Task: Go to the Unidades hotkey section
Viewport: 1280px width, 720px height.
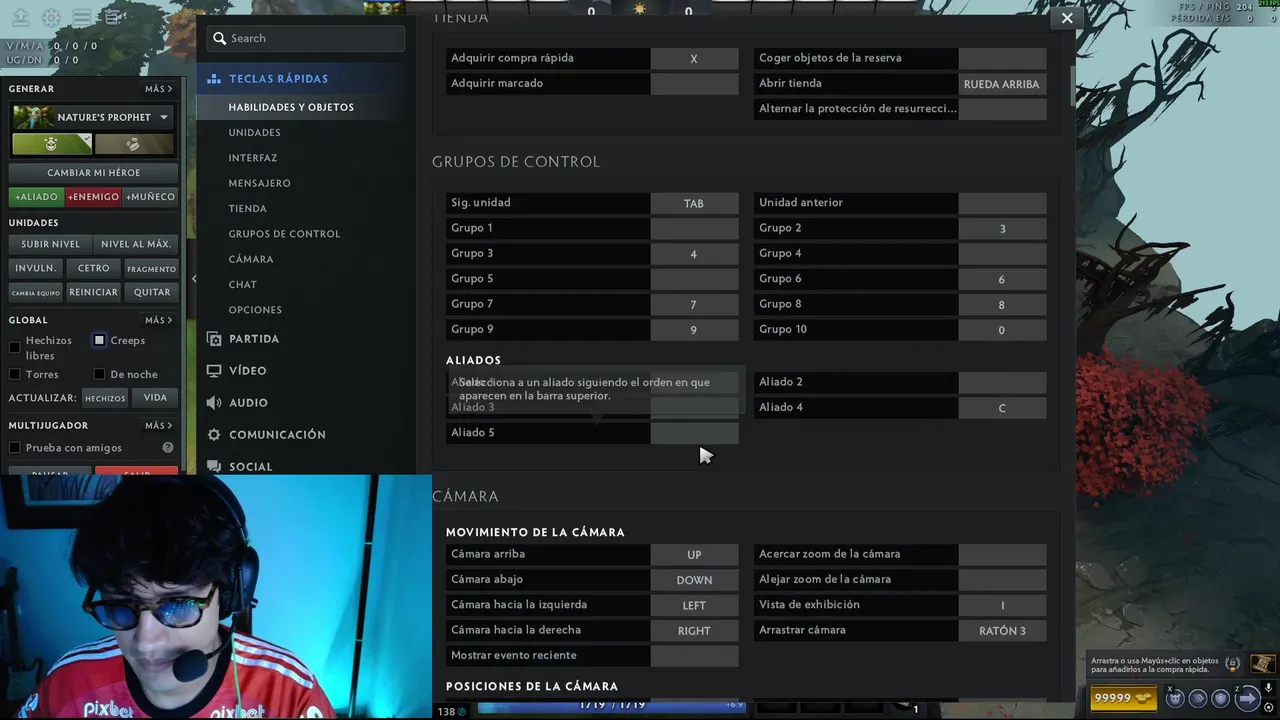Action: point(254,132)
